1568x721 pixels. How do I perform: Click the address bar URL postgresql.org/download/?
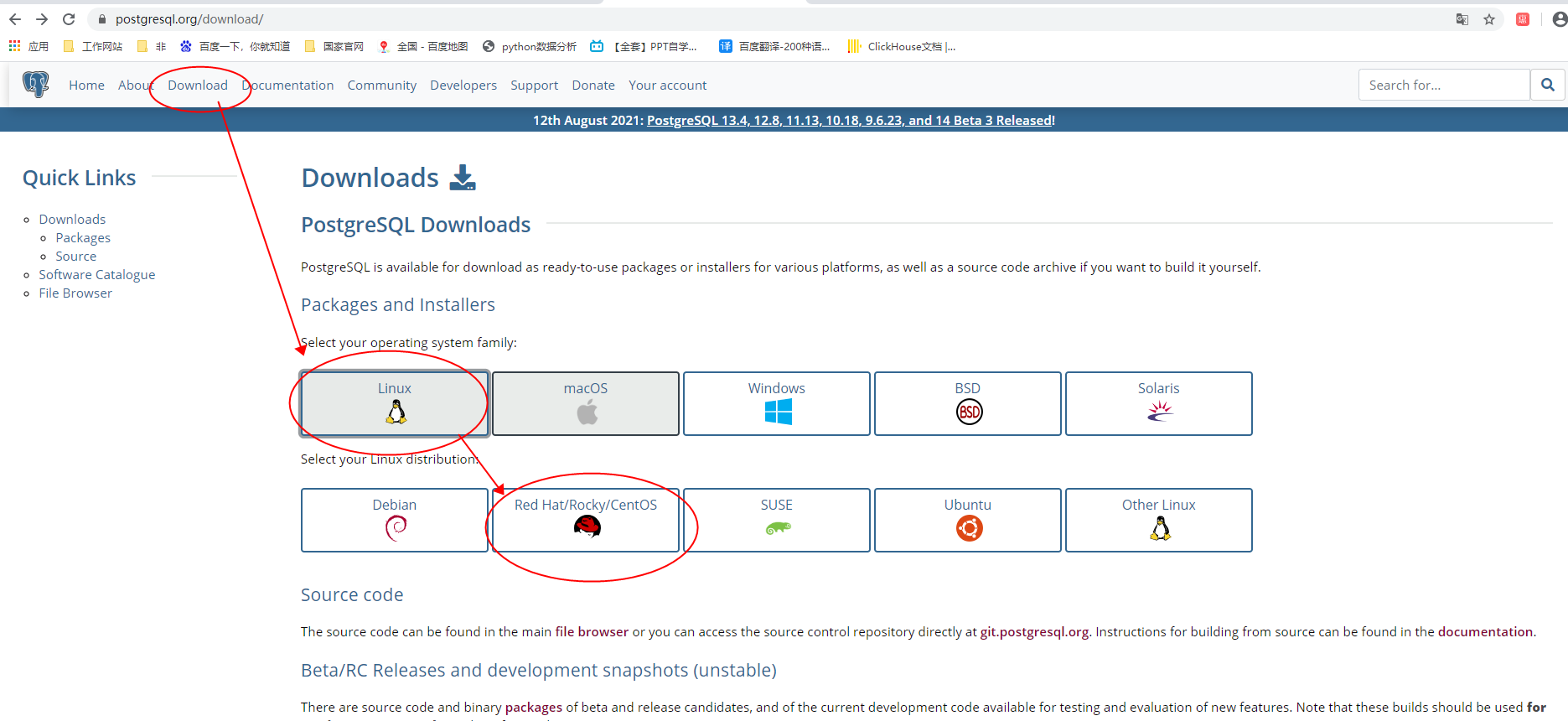189,19
